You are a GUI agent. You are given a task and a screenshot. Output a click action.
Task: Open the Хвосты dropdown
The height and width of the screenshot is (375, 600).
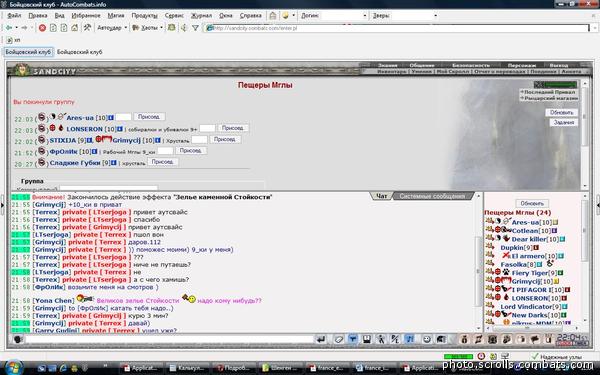coord(147,28)
